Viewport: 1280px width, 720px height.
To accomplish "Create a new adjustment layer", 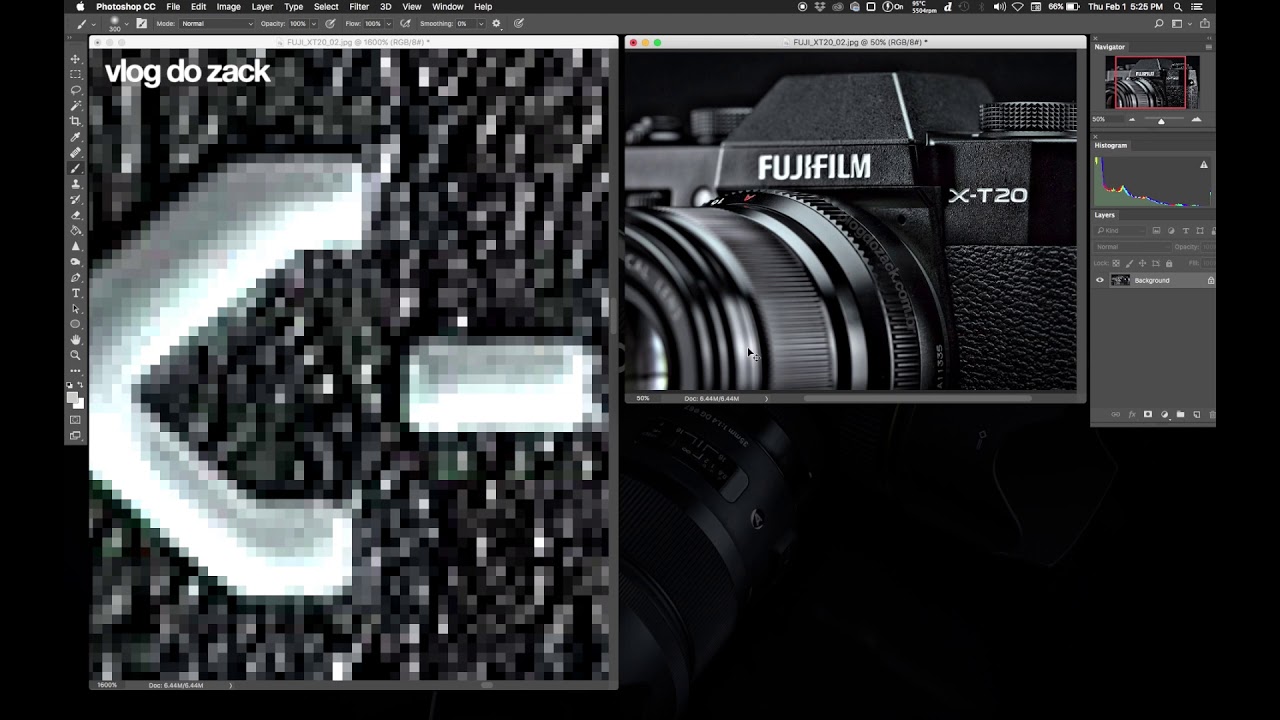I will click(x=1164, y=414).
